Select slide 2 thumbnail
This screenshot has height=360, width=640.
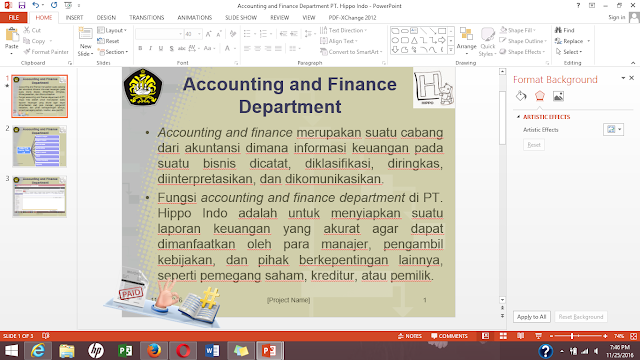[x=40, y=146]
